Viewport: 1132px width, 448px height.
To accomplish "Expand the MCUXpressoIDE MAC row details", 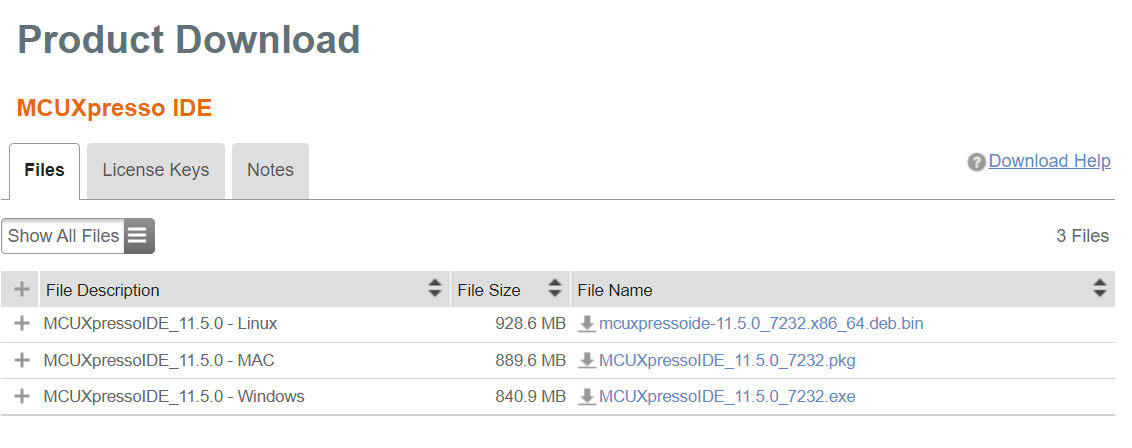I will 21,360.
